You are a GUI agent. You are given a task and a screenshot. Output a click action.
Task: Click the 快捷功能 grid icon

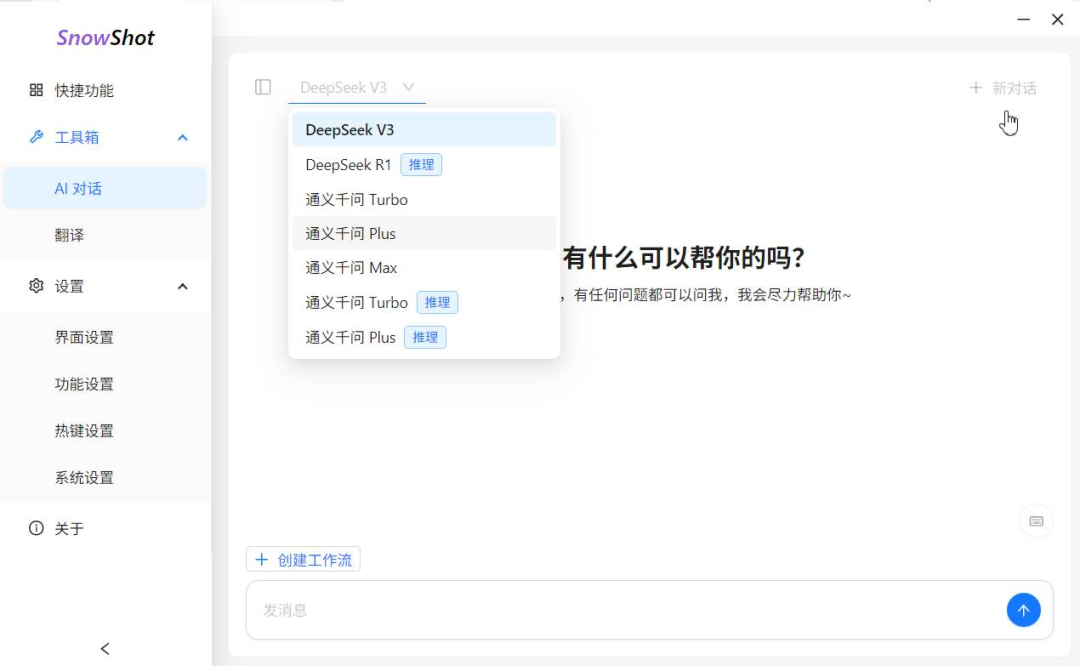(x=36, y=90)
